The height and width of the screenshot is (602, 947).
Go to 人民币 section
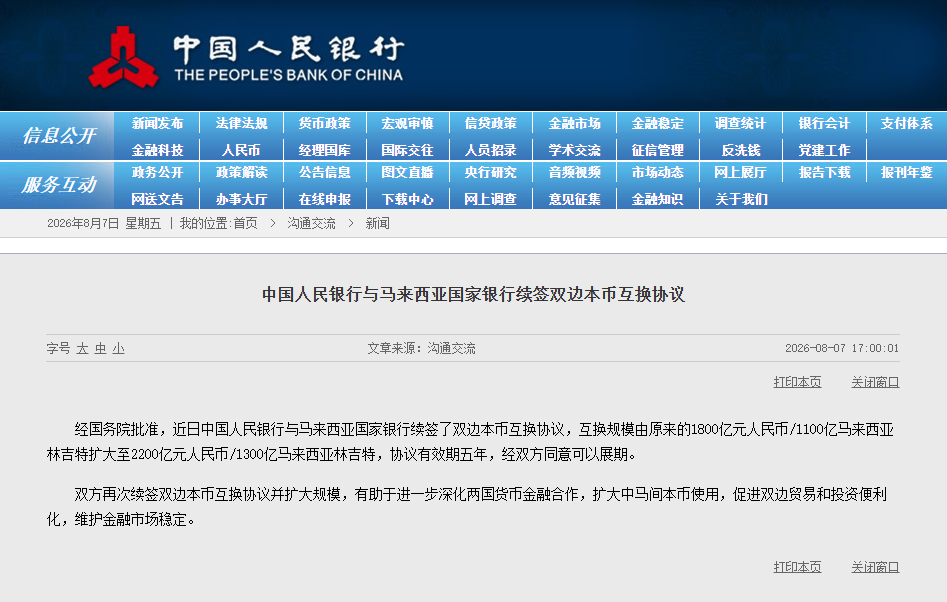[x=241, y=150]
